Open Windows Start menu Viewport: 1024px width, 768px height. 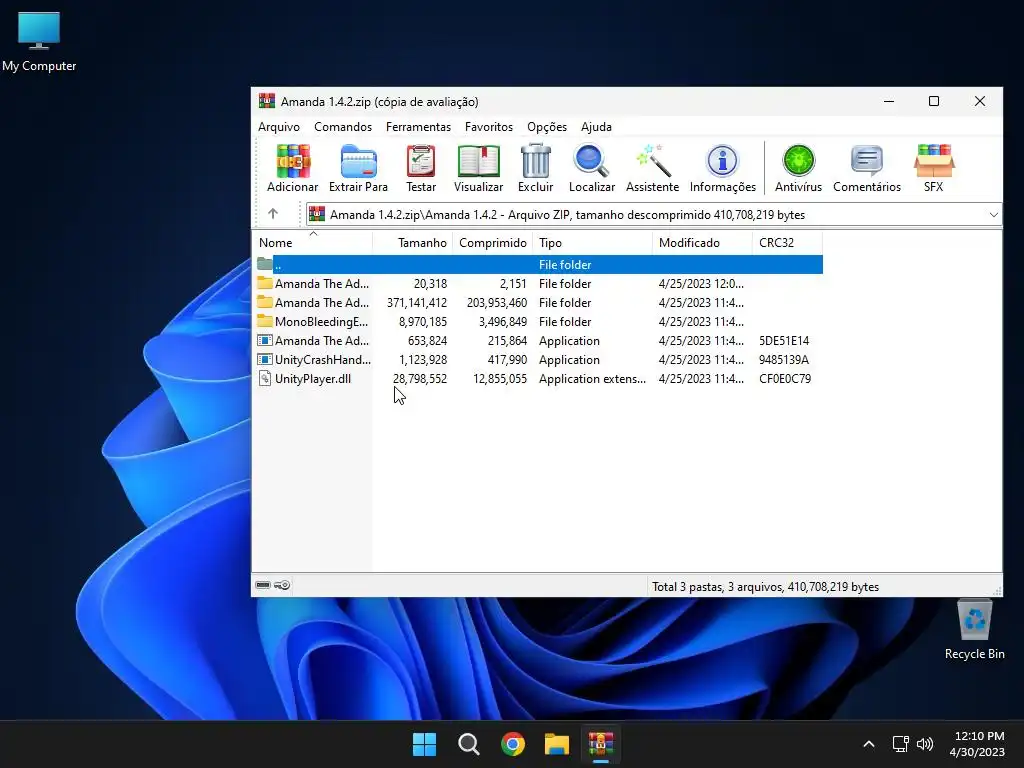(x=424, y=744)
